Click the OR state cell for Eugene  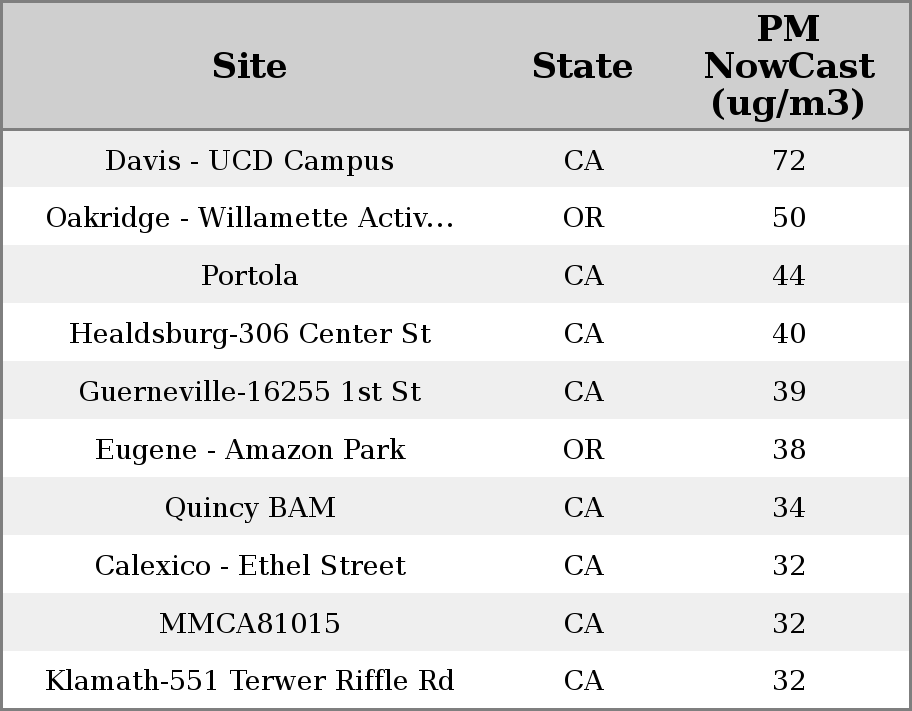(583, 450)
